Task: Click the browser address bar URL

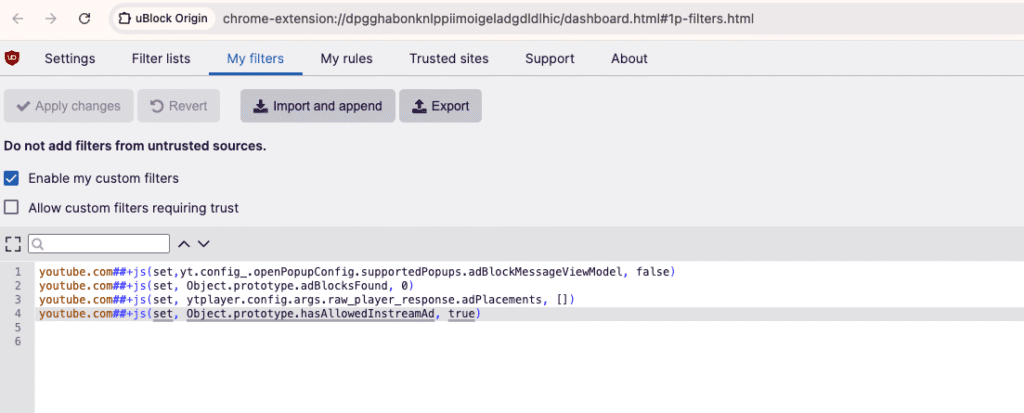Action: (x=488, y=19)
